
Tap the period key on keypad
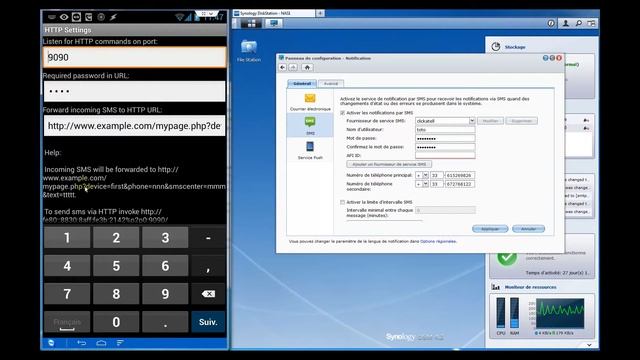click(x=165, y=322)
